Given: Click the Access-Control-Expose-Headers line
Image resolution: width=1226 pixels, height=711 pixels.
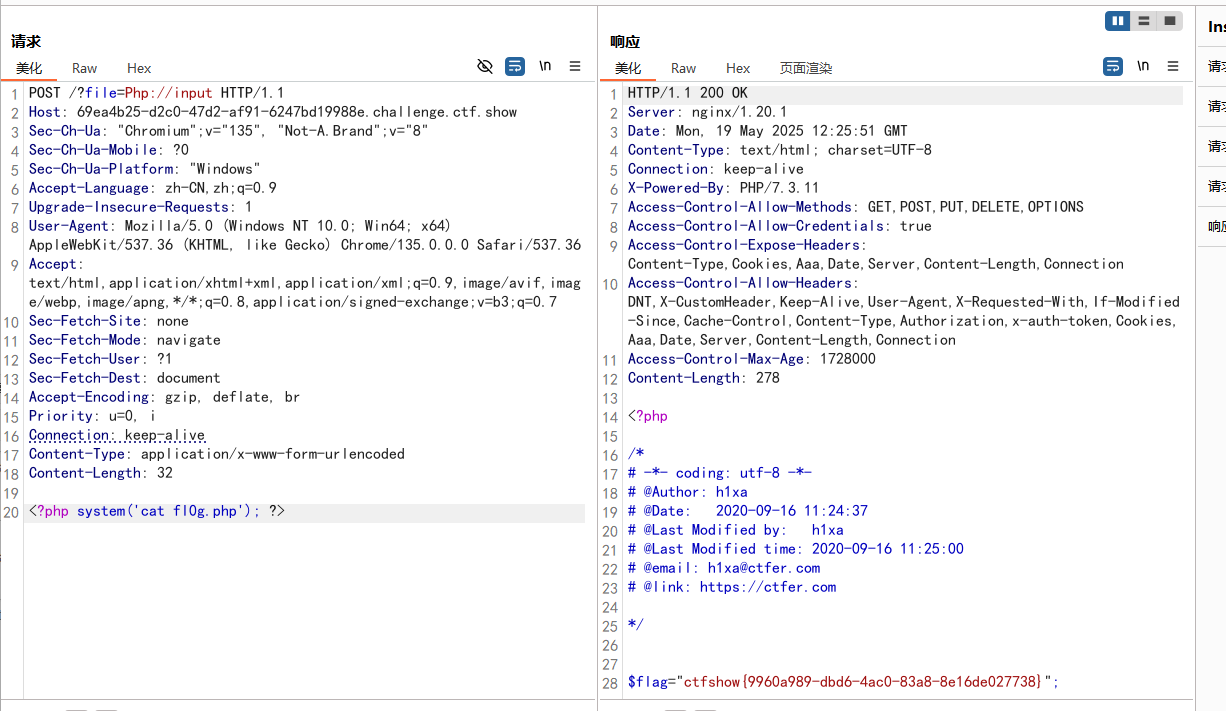Looking at the screenshot, I should click(x=876, y=254).
